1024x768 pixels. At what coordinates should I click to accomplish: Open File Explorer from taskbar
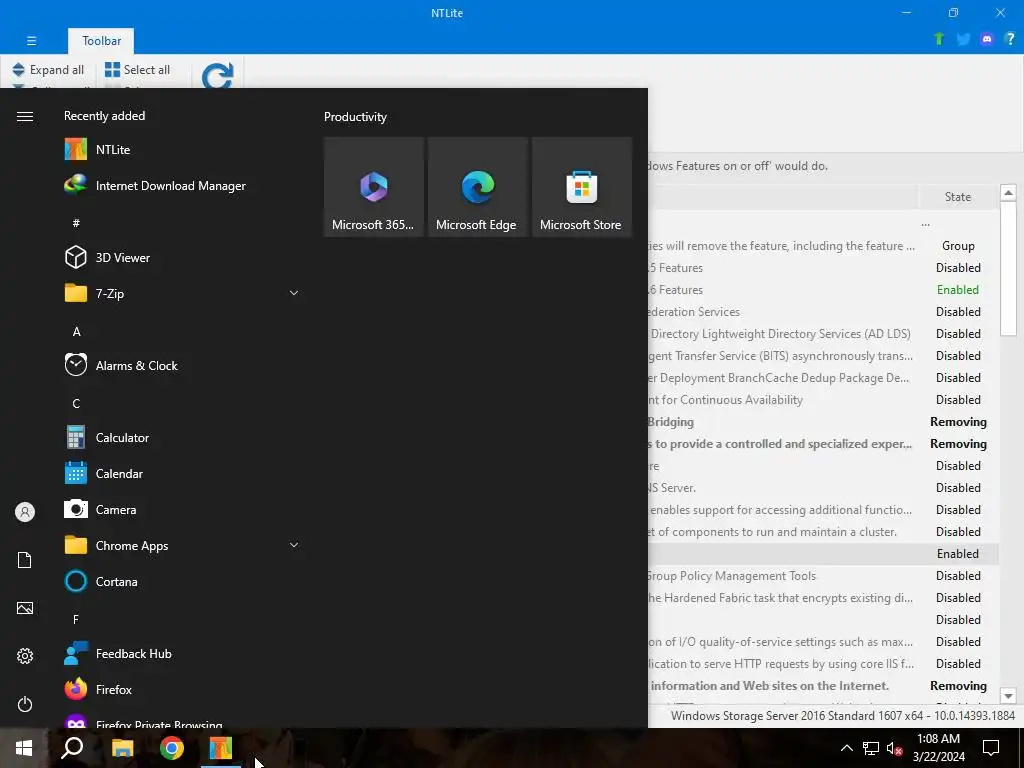pos(122,748)
